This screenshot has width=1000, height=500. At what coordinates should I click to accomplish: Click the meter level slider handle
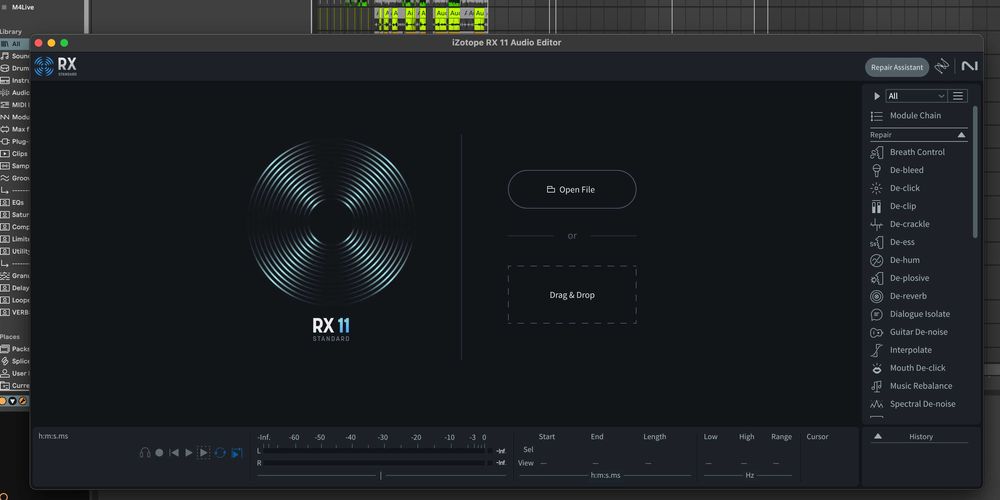click(381, 475)
